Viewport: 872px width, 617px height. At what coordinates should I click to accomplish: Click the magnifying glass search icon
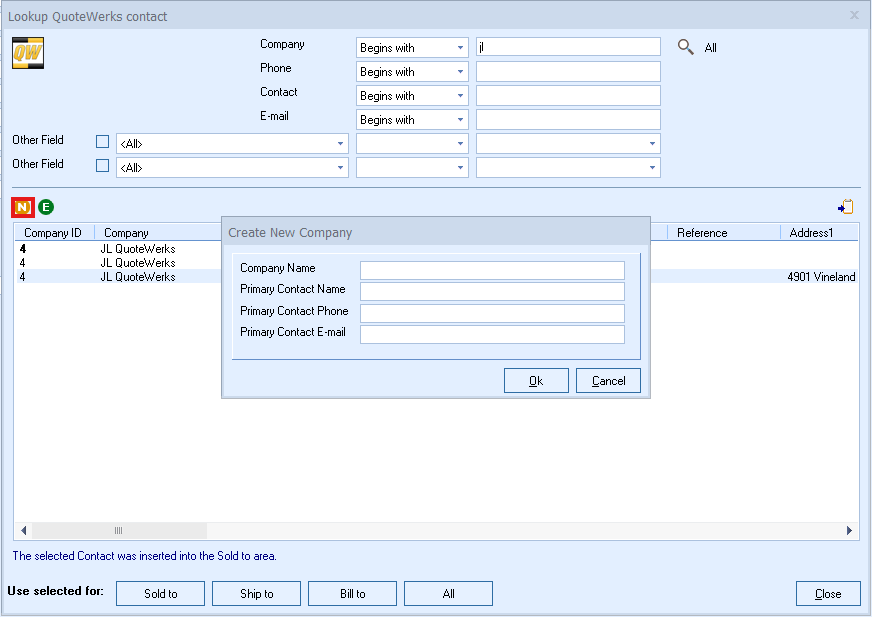pos(685,47)
